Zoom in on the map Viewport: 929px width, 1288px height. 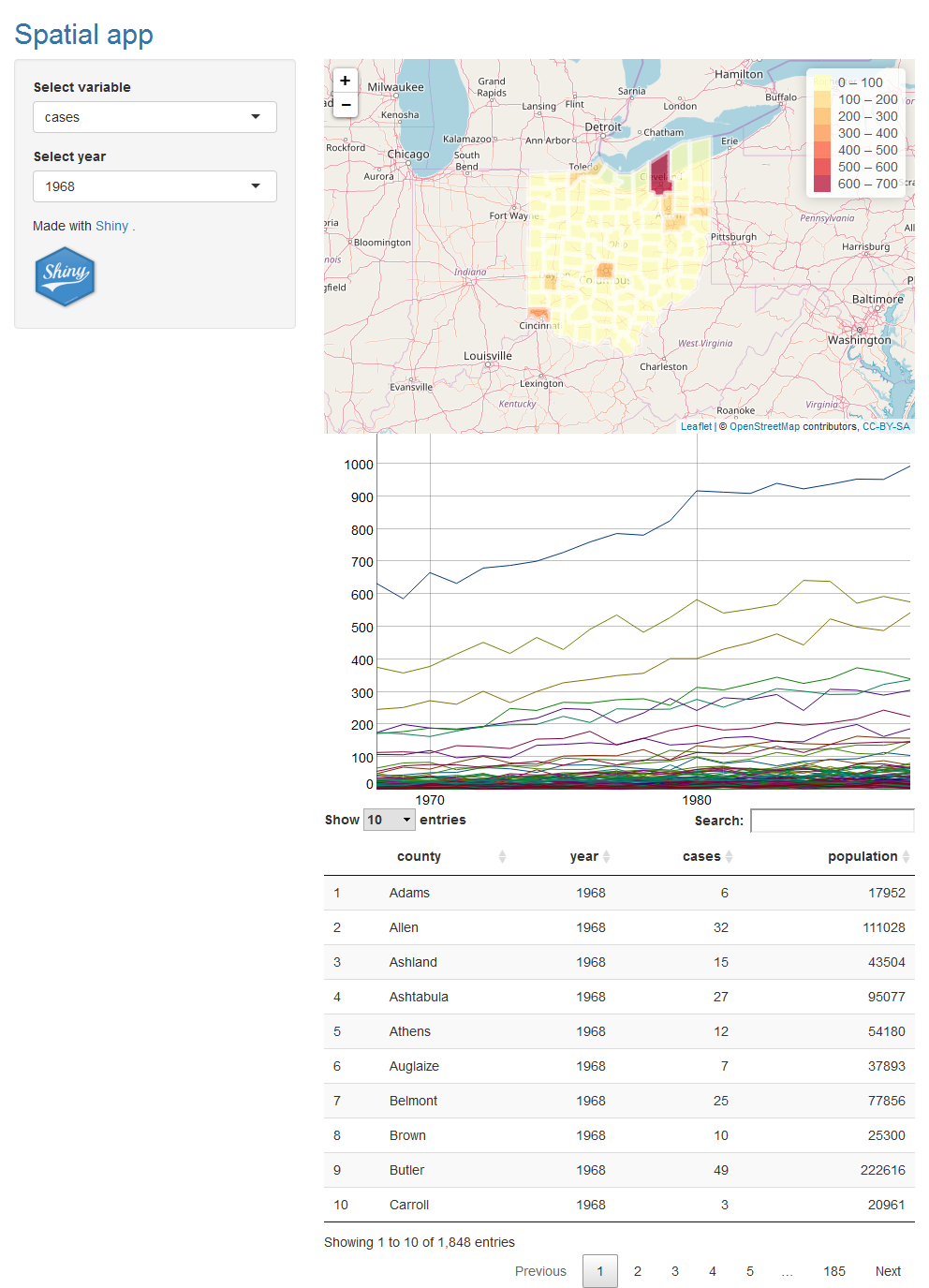345,81
